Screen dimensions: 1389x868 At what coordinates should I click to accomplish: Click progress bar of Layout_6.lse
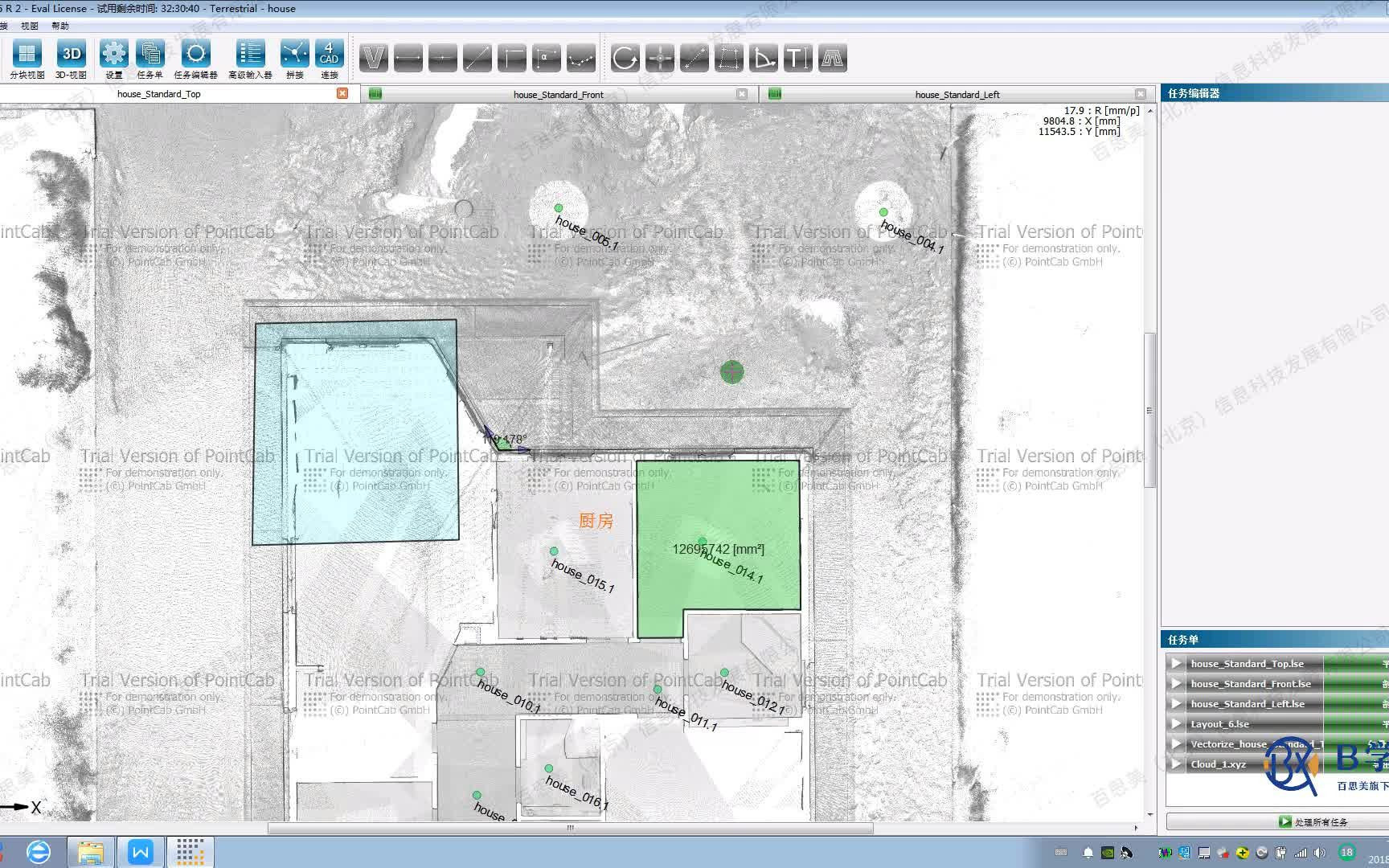pos(1357,724)
